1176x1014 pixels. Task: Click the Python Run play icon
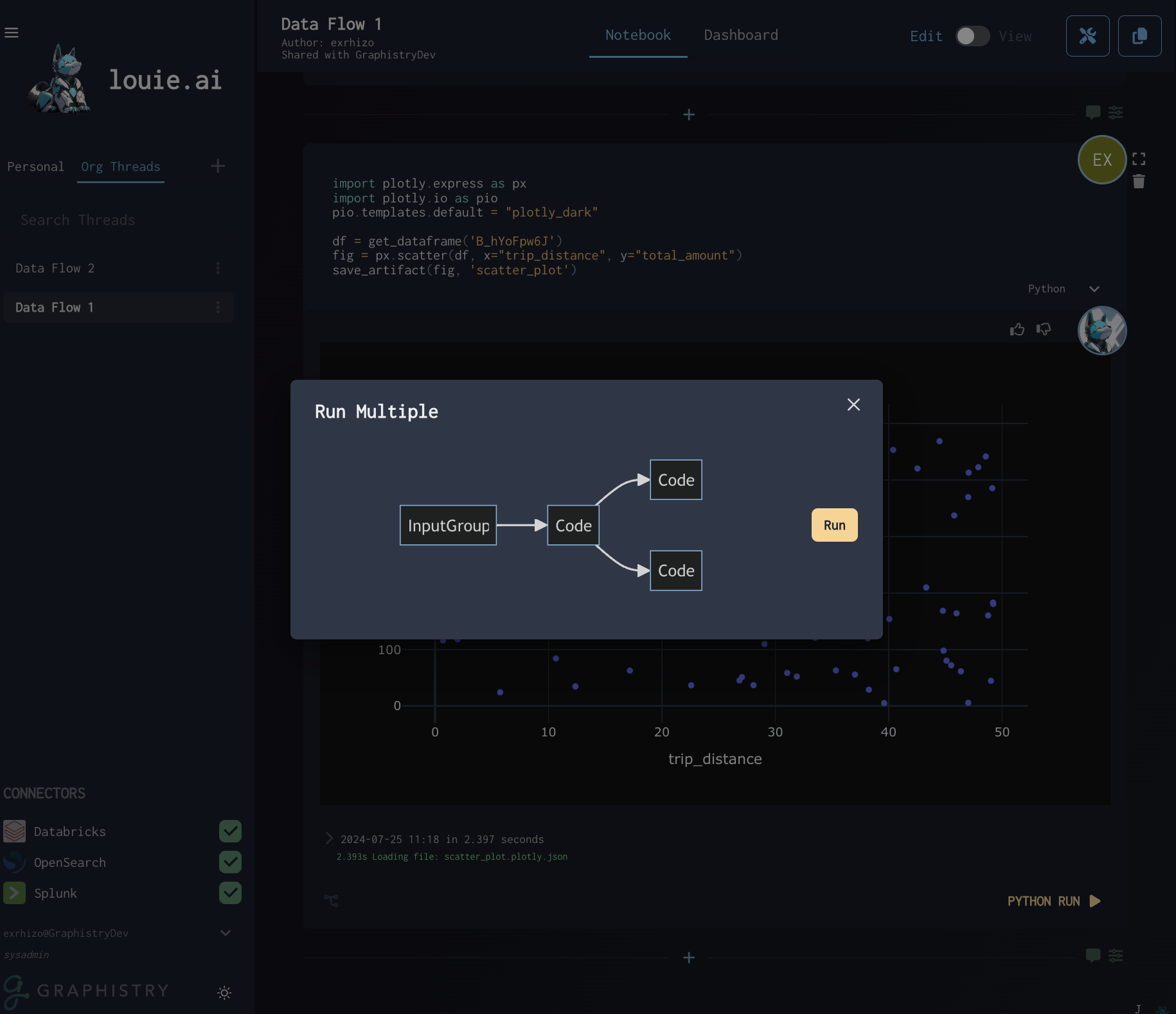tap(1096, 901)
